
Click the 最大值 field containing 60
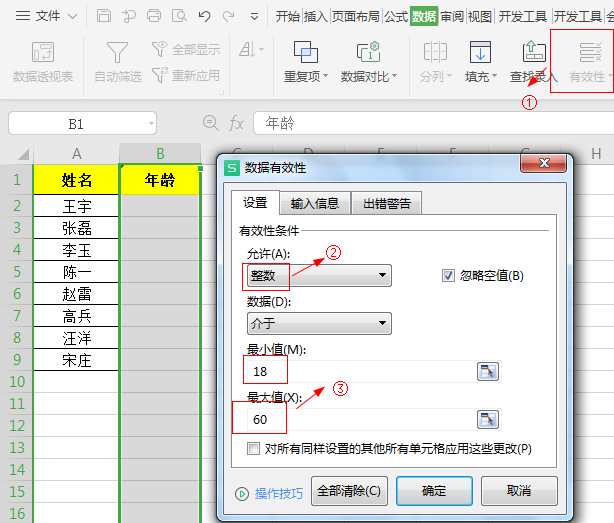360,419
